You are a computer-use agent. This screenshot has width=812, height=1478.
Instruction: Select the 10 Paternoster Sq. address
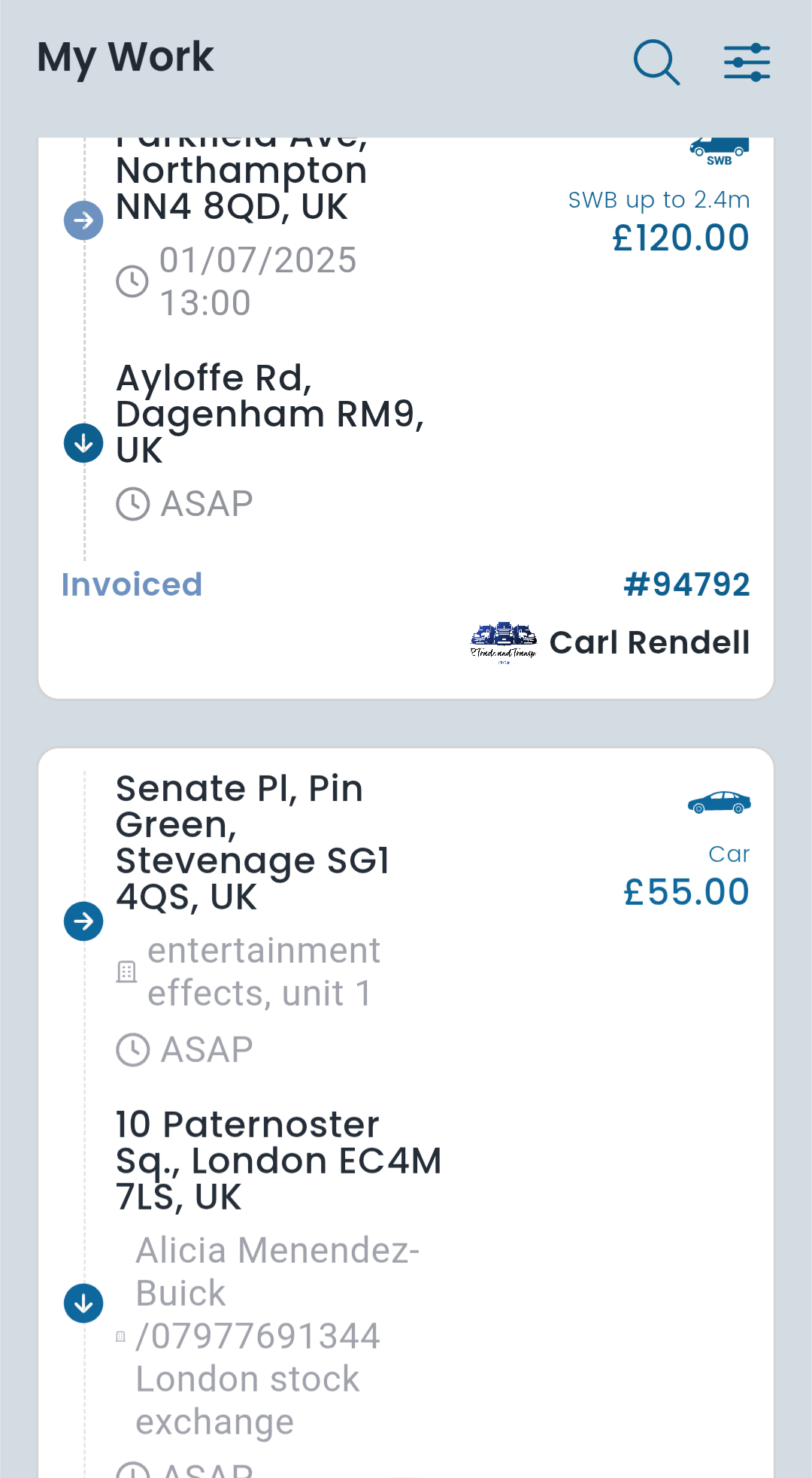277,1160
